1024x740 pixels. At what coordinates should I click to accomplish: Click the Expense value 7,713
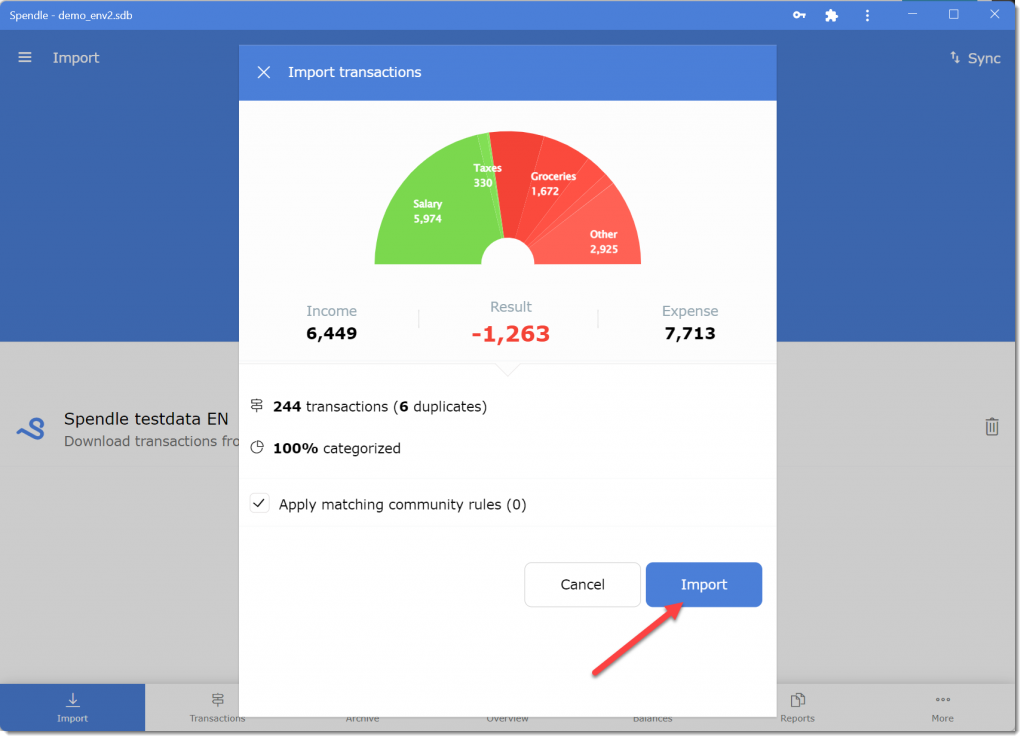pyautogui.click(x=690, y=334)
